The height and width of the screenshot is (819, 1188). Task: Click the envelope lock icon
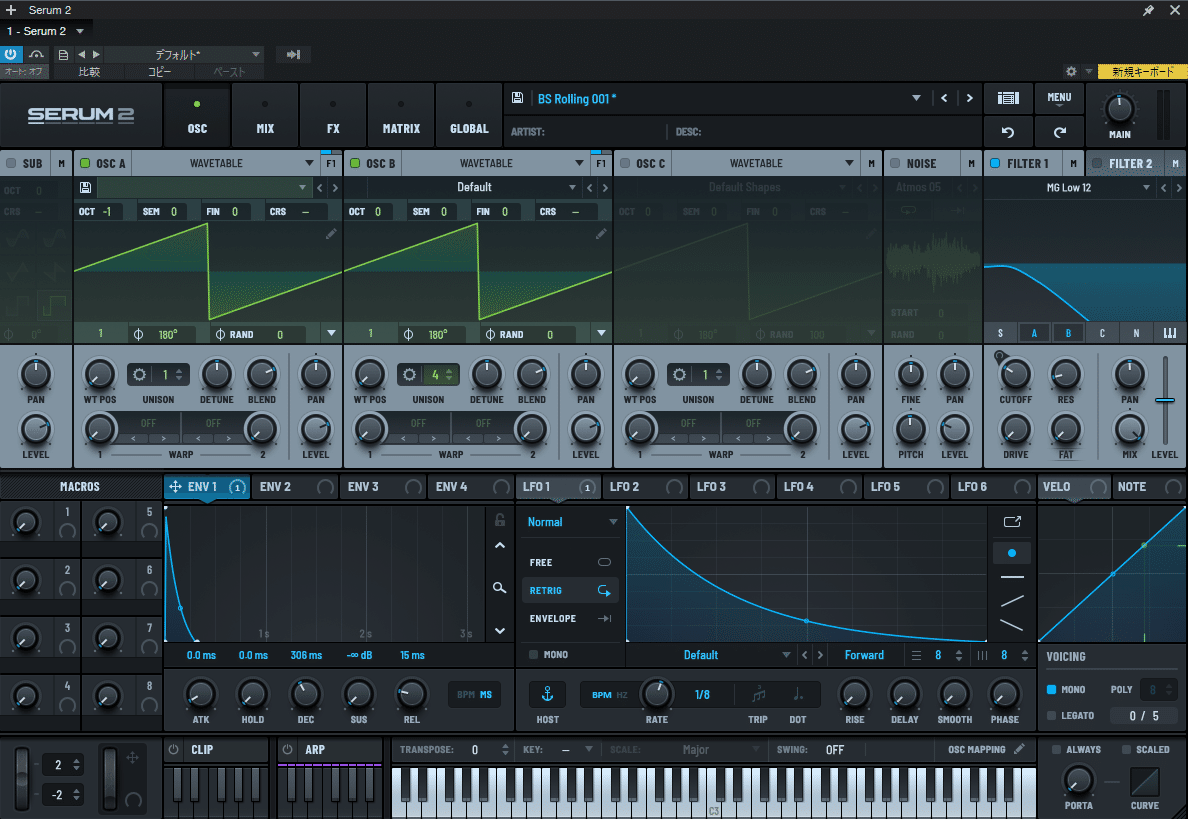point(499,520)
